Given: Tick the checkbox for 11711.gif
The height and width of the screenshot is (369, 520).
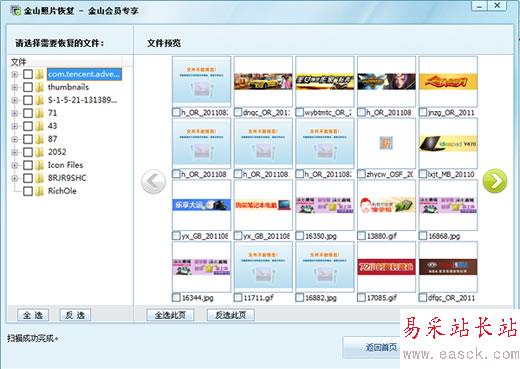Looking at the screenshot, I should 238,297.
